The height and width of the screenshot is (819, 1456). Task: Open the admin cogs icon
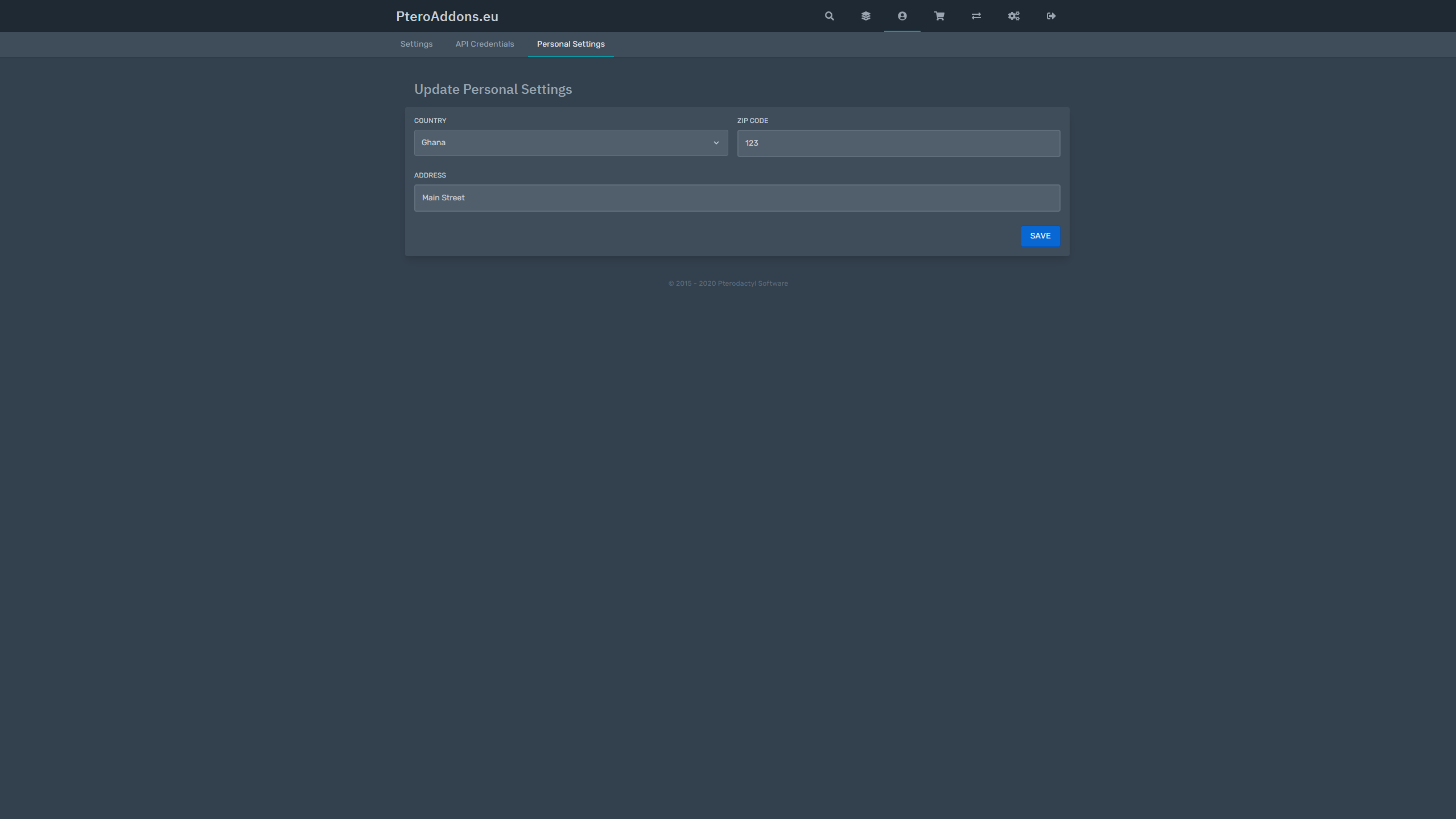point(1013,16)
